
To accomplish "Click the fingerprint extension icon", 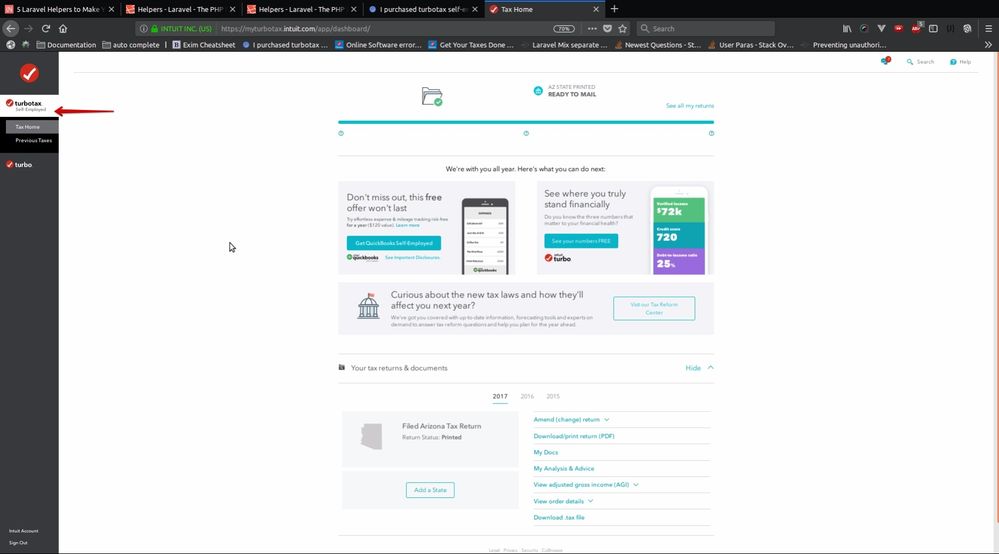I will tap(967, 28).
